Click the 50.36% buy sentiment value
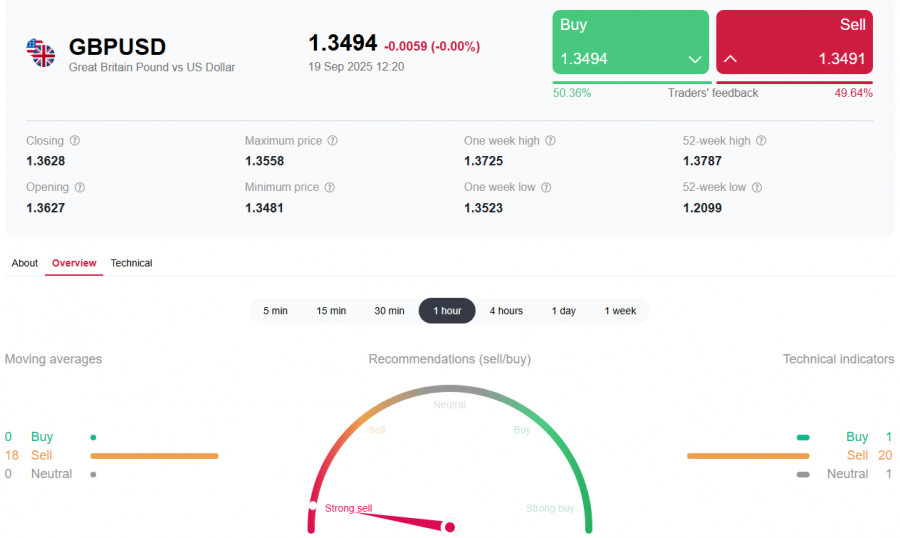Screen dimensions: 900x538 [x=572, y=93]
